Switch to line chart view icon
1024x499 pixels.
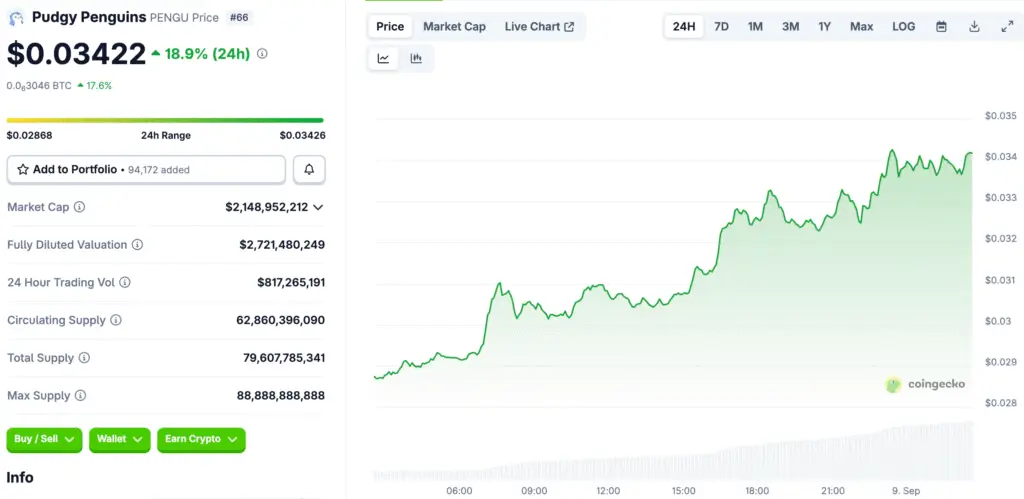click(383, 59)
